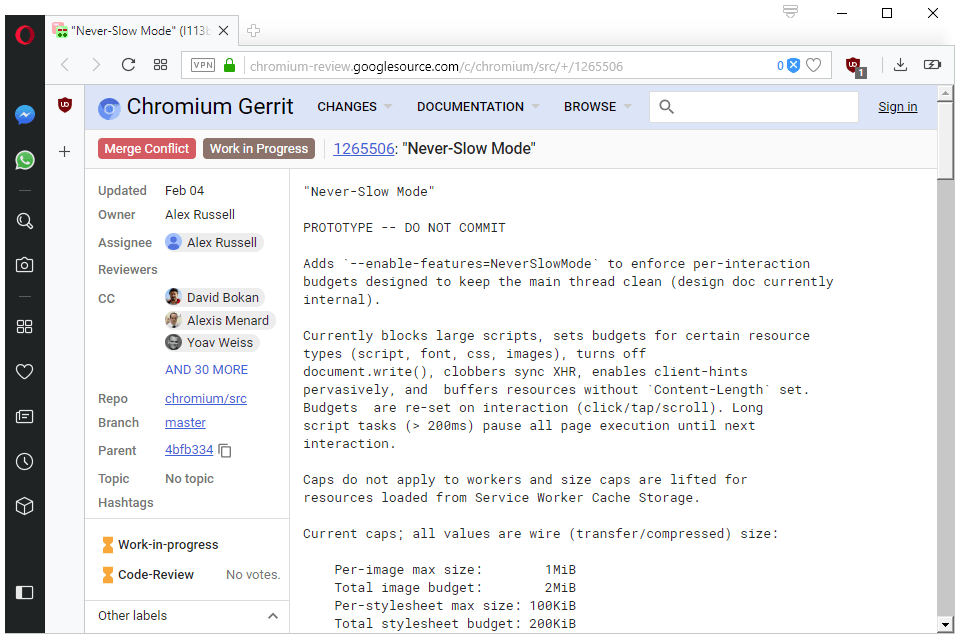Screen dimensions: 960x640
Task: Click the Sign in link
Action: (898, 107)
